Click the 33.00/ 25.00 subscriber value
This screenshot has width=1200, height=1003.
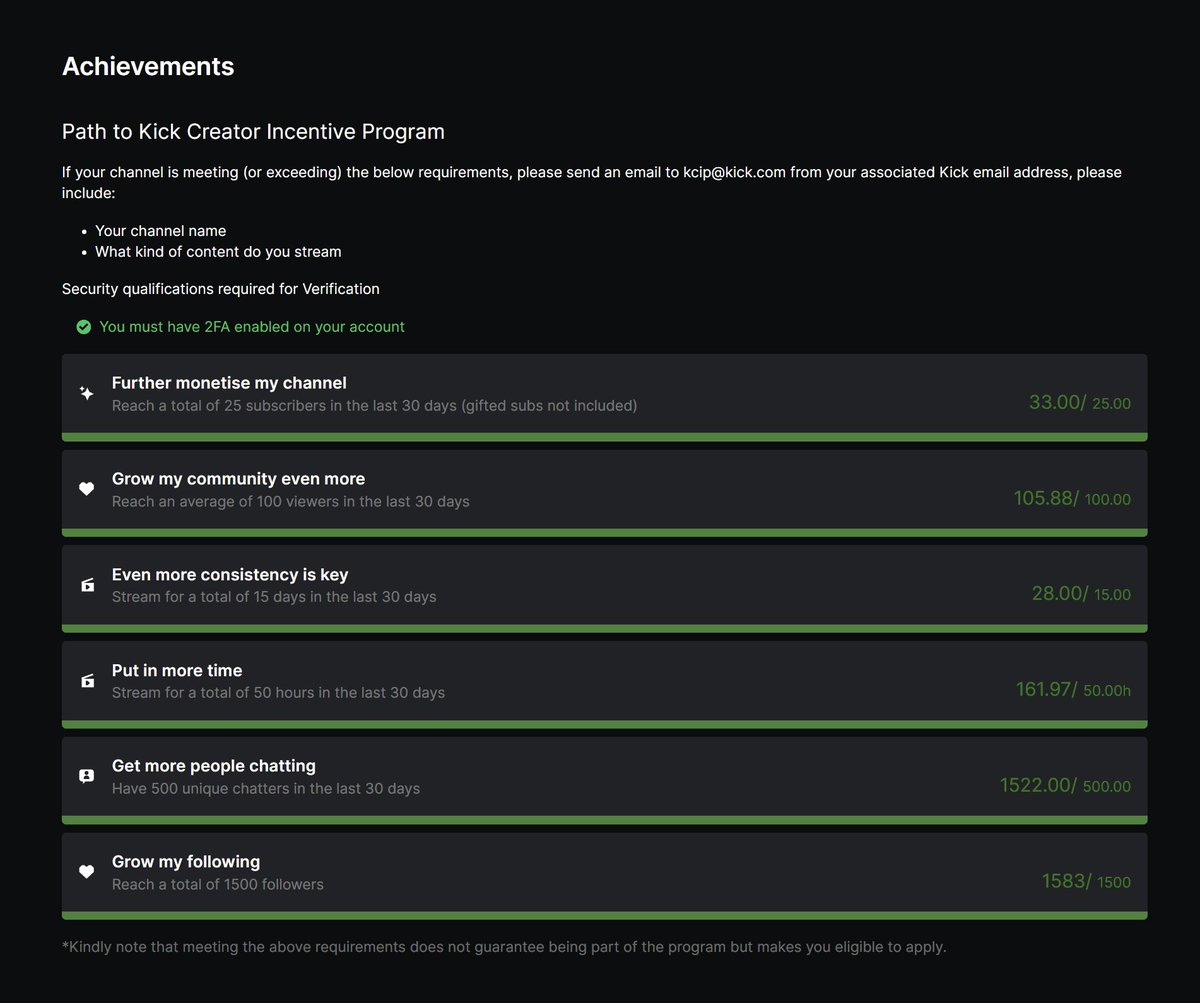1080,403
